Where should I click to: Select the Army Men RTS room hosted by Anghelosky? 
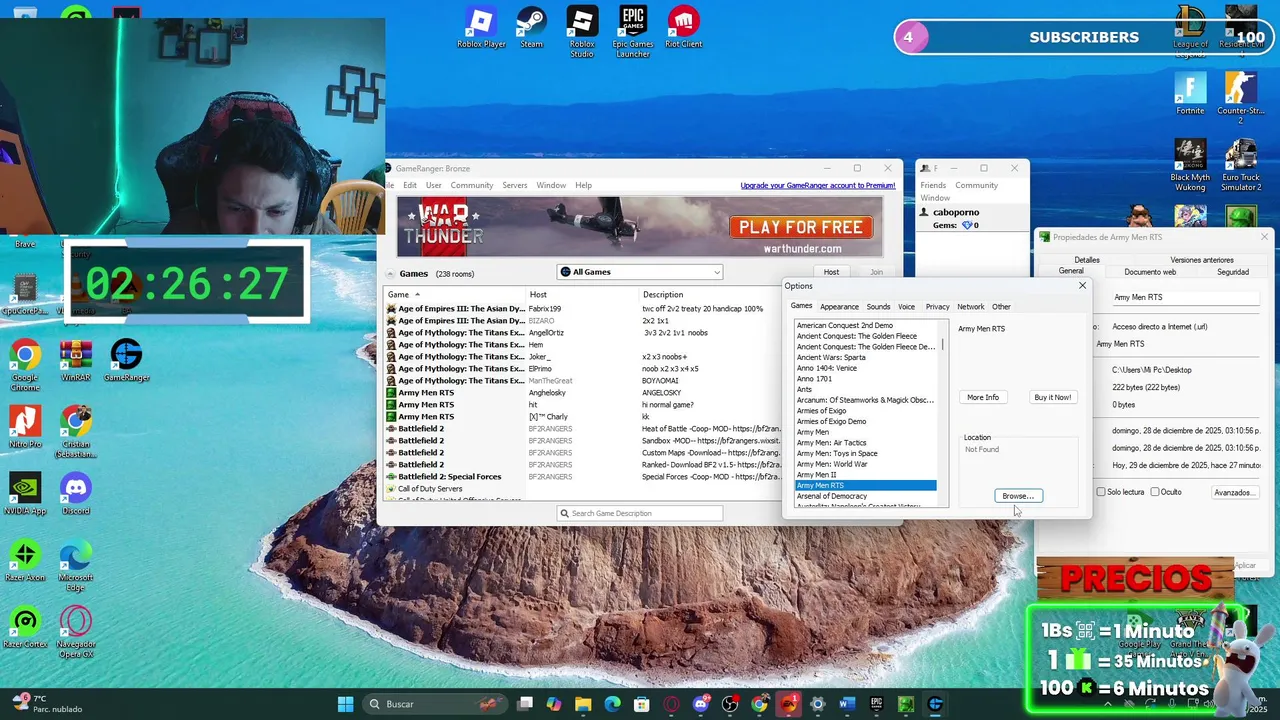[x=582, y=393]
